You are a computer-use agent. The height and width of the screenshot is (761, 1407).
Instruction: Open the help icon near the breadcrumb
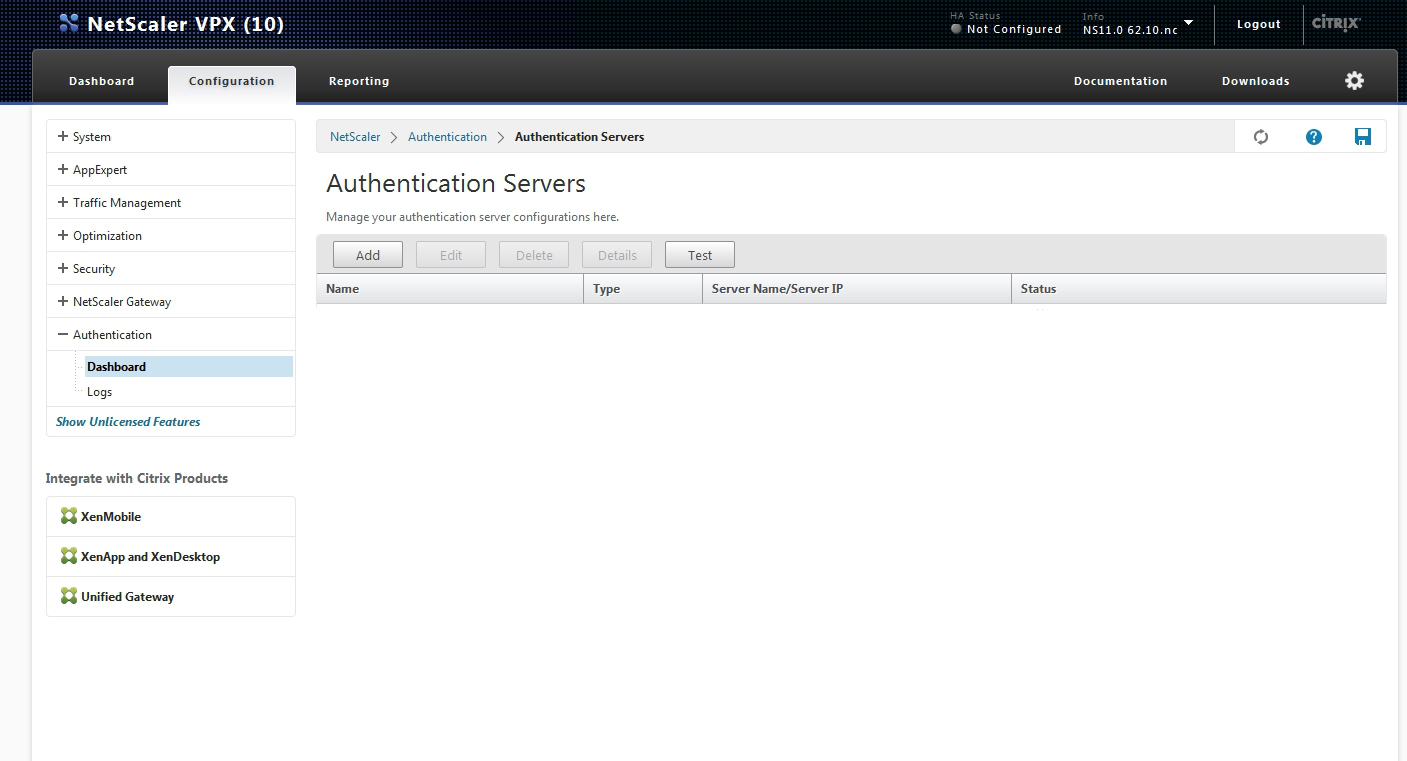pyautogui.click(x=1313, y=136)
